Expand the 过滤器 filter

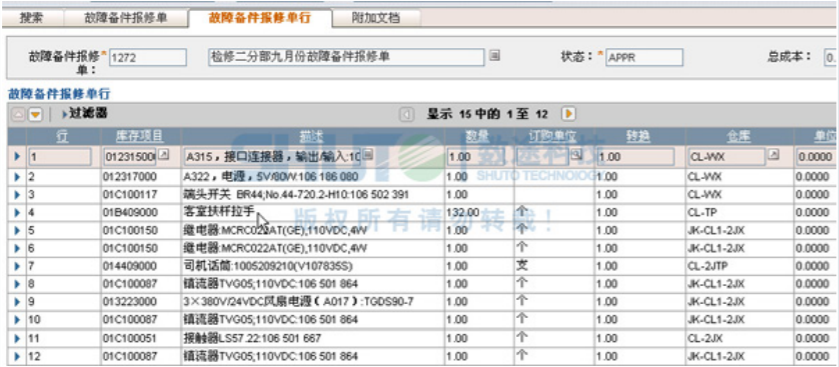[85, 113]
